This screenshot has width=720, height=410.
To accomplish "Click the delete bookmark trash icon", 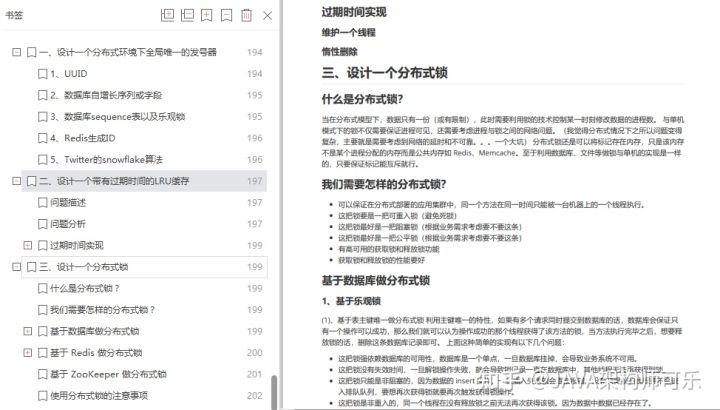I will coord(247,15).
